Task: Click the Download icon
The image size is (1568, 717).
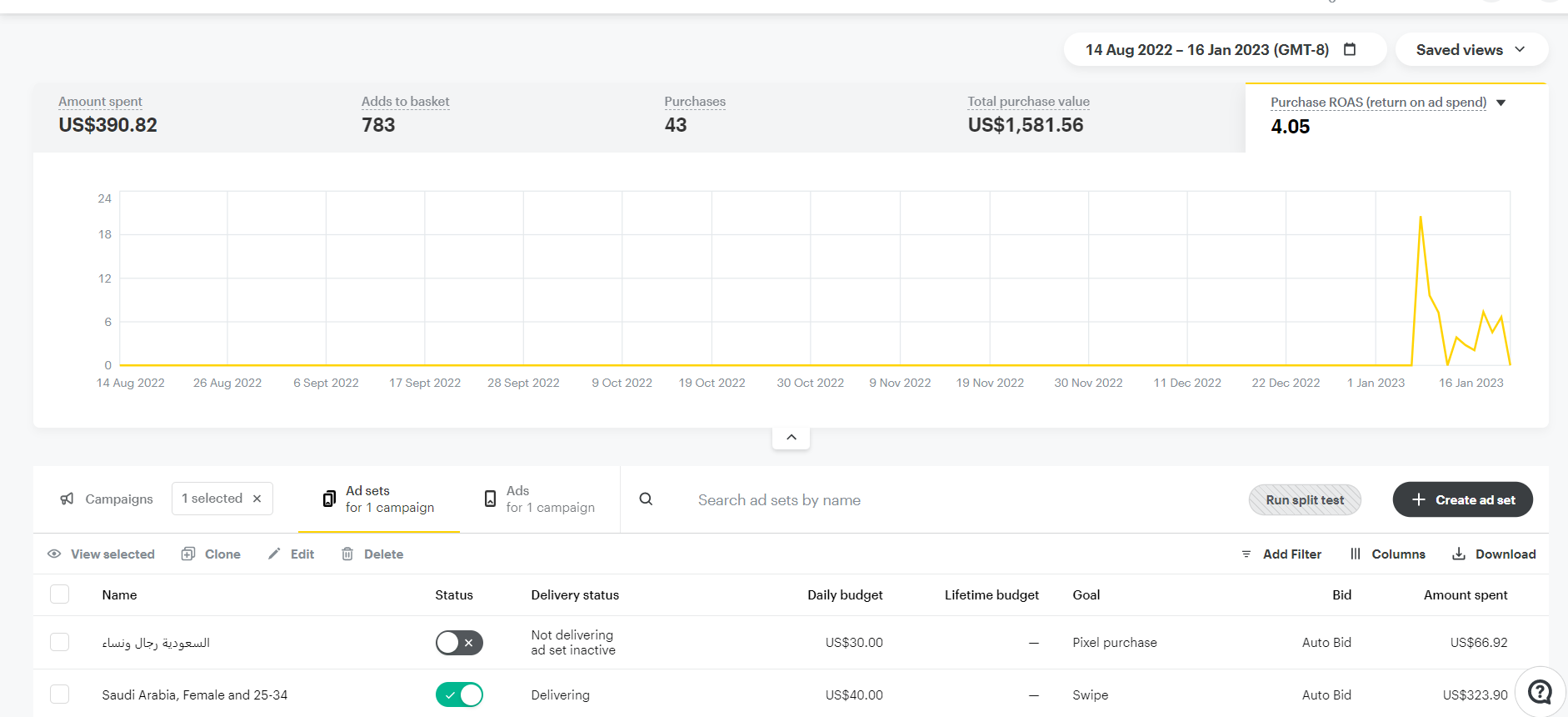Action: 1459,554
